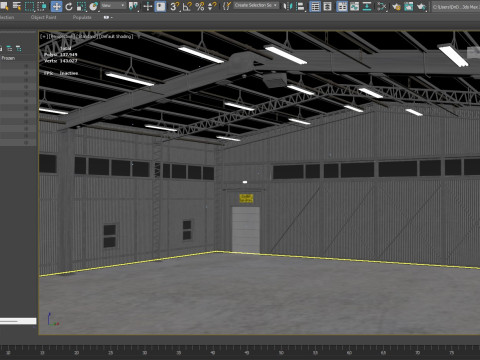
Task: Switch to the Object Paint ribbon tab
Action: tap(43, 17)
